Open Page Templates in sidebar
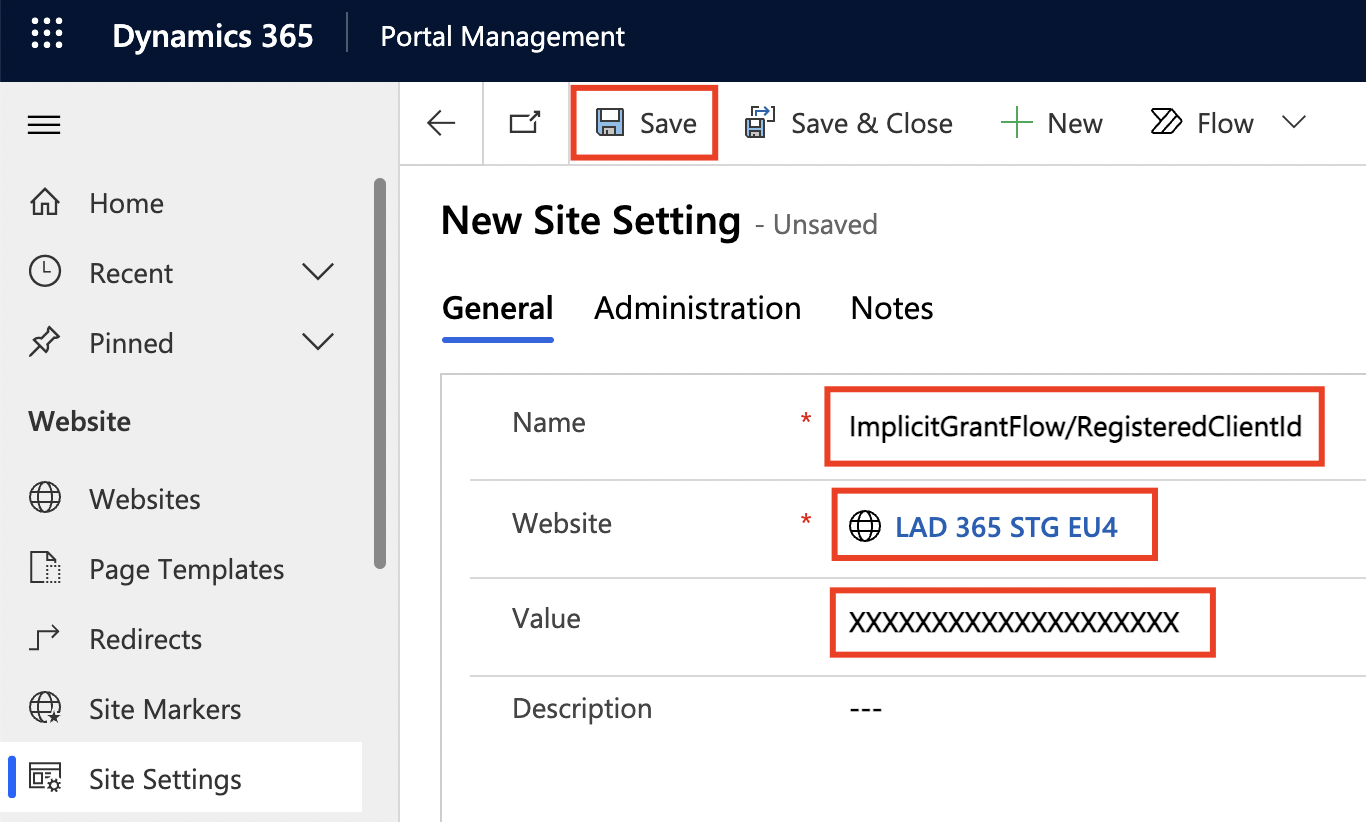The height and width of the screenshot is (822, 1366). tap(187, 569)
